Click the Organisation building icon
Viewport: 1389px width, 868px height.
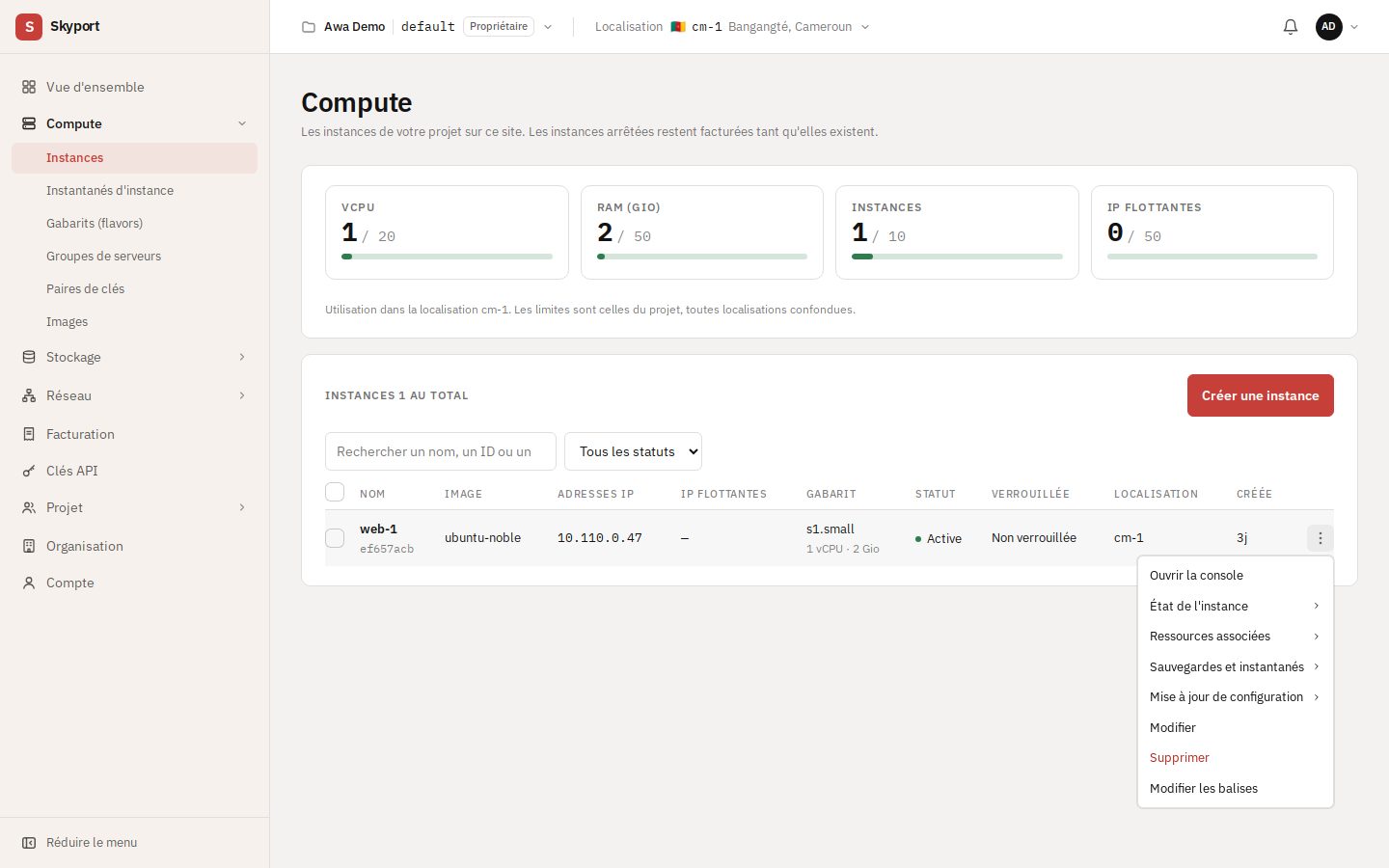29,546
